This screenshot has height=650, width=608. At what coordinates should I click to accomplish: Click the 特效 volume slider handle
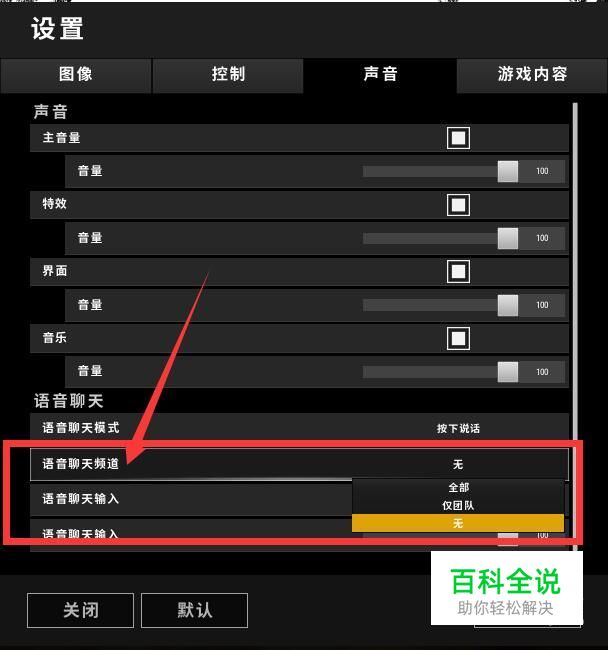[508, 238]
